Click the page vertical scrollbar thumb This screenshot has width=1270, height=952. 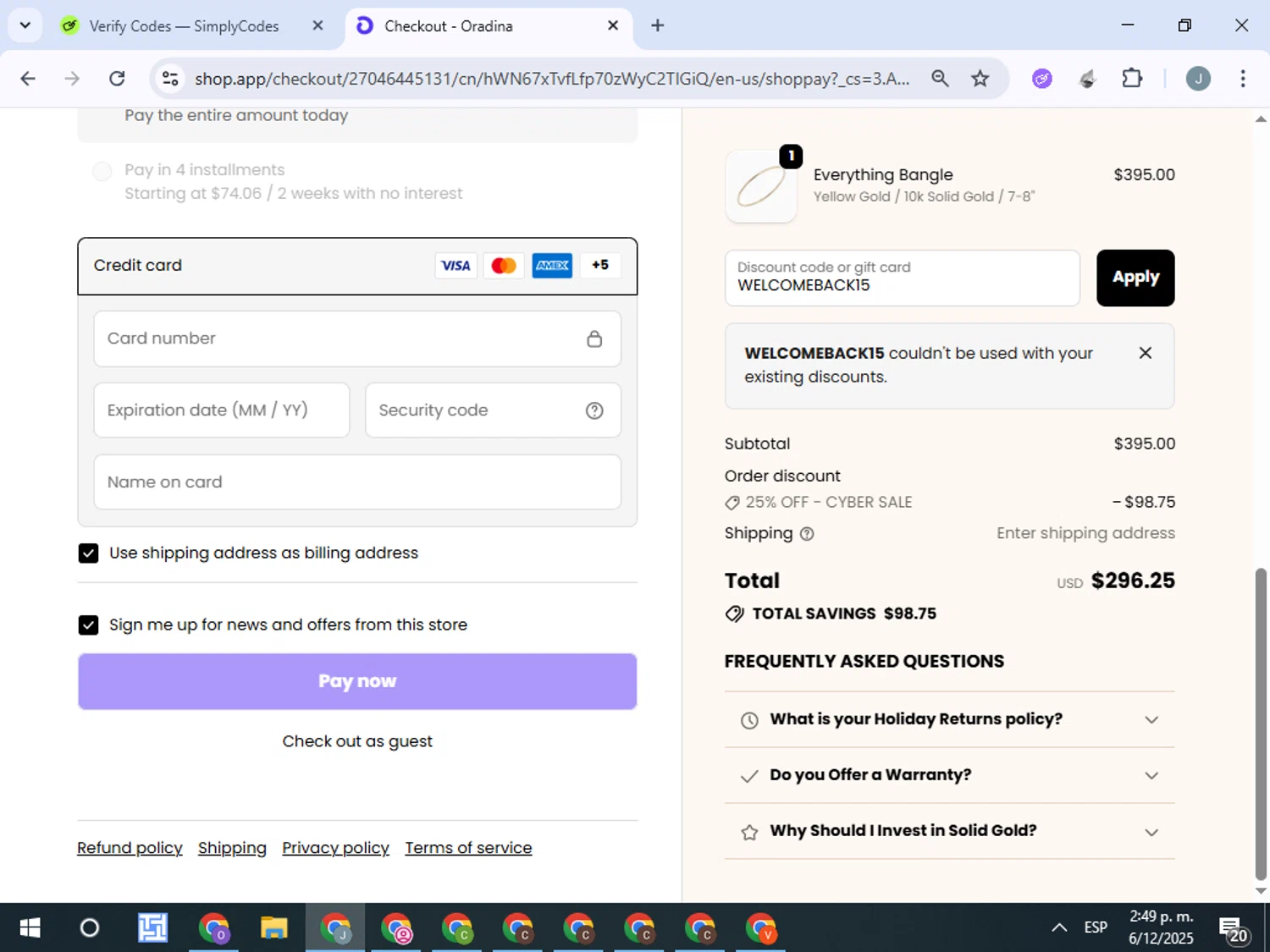tap(1261, 724)
